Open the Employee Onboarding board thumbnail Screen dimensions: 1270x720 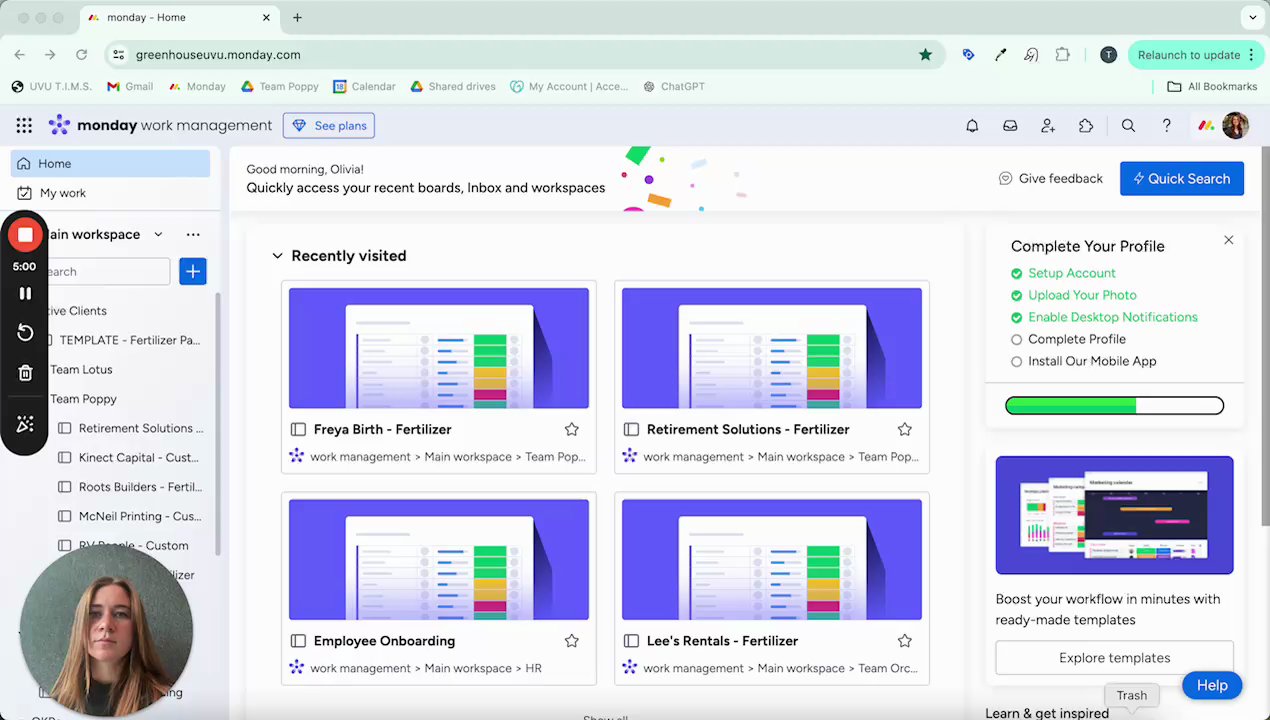click(x=439, y=560)
